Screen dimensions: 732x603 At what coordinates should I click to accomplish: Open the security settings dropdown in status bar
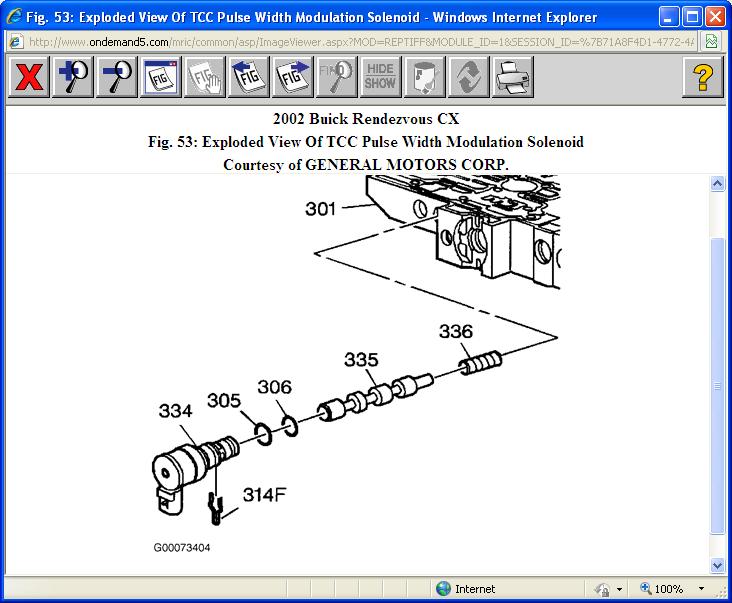point(619,589)
